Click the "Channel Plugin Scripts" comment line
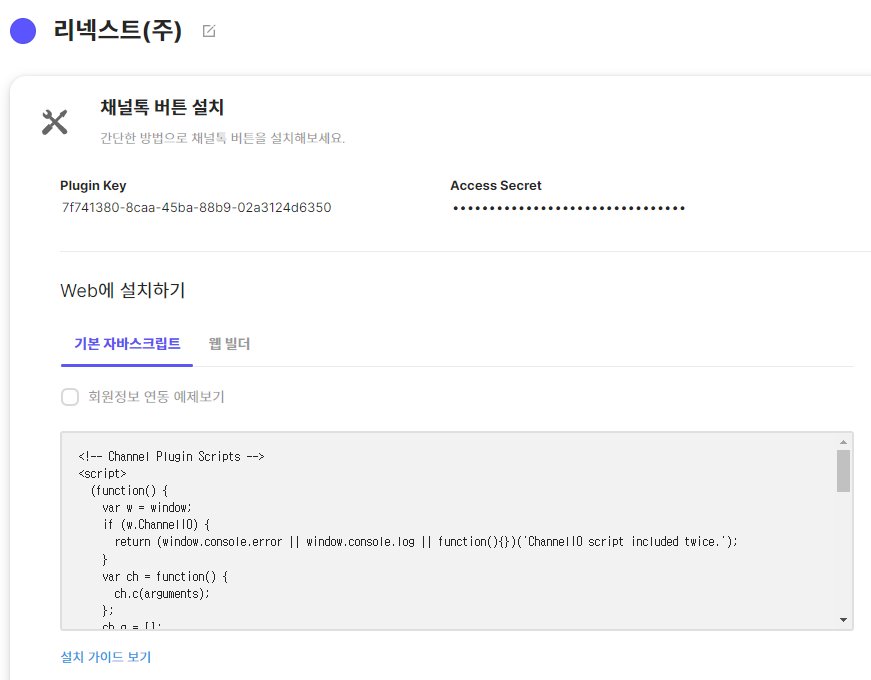 [171, 456]
